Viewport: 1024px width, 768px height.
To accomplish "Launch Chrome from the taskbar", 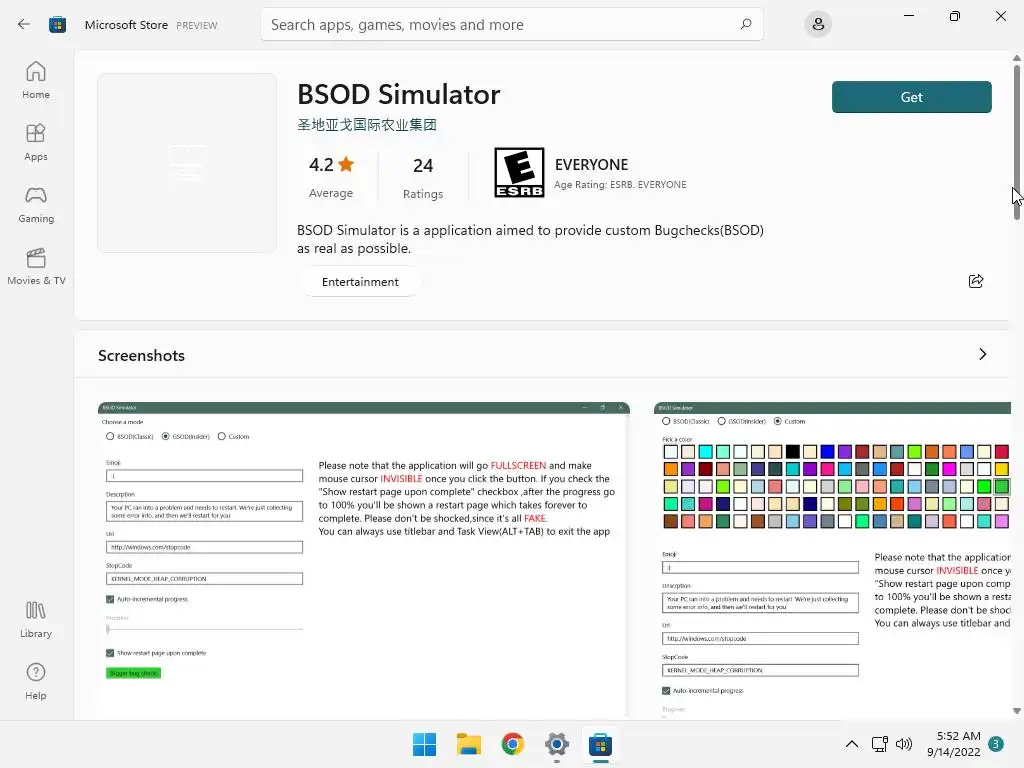I will point(513,744).
